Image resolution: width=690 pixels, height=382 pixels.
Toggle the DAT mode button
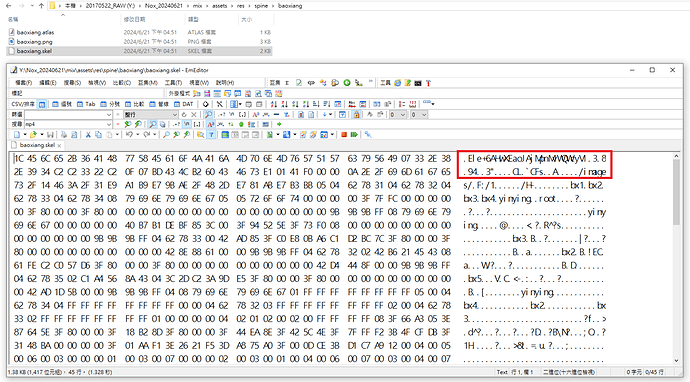pyautogui.click(x=184, y=104)
